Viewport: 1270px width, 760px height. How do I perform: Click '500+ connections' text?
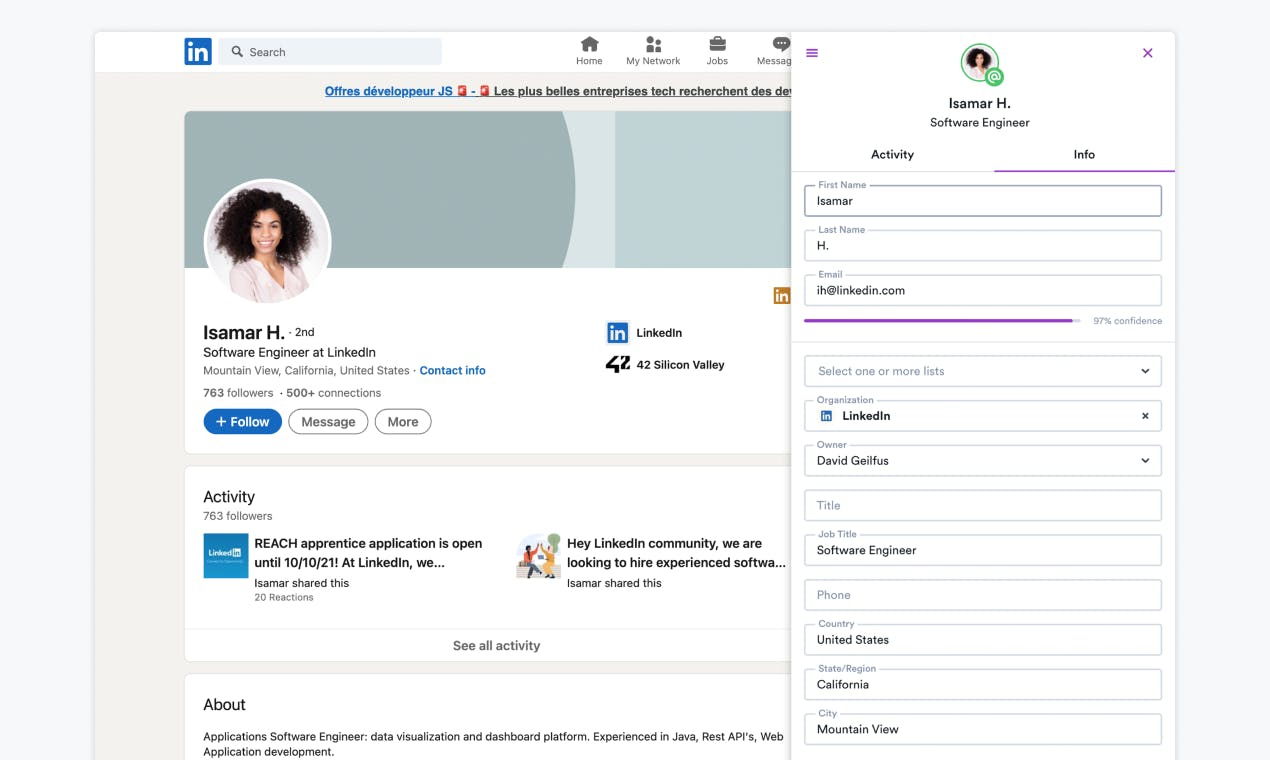point(333,393)
